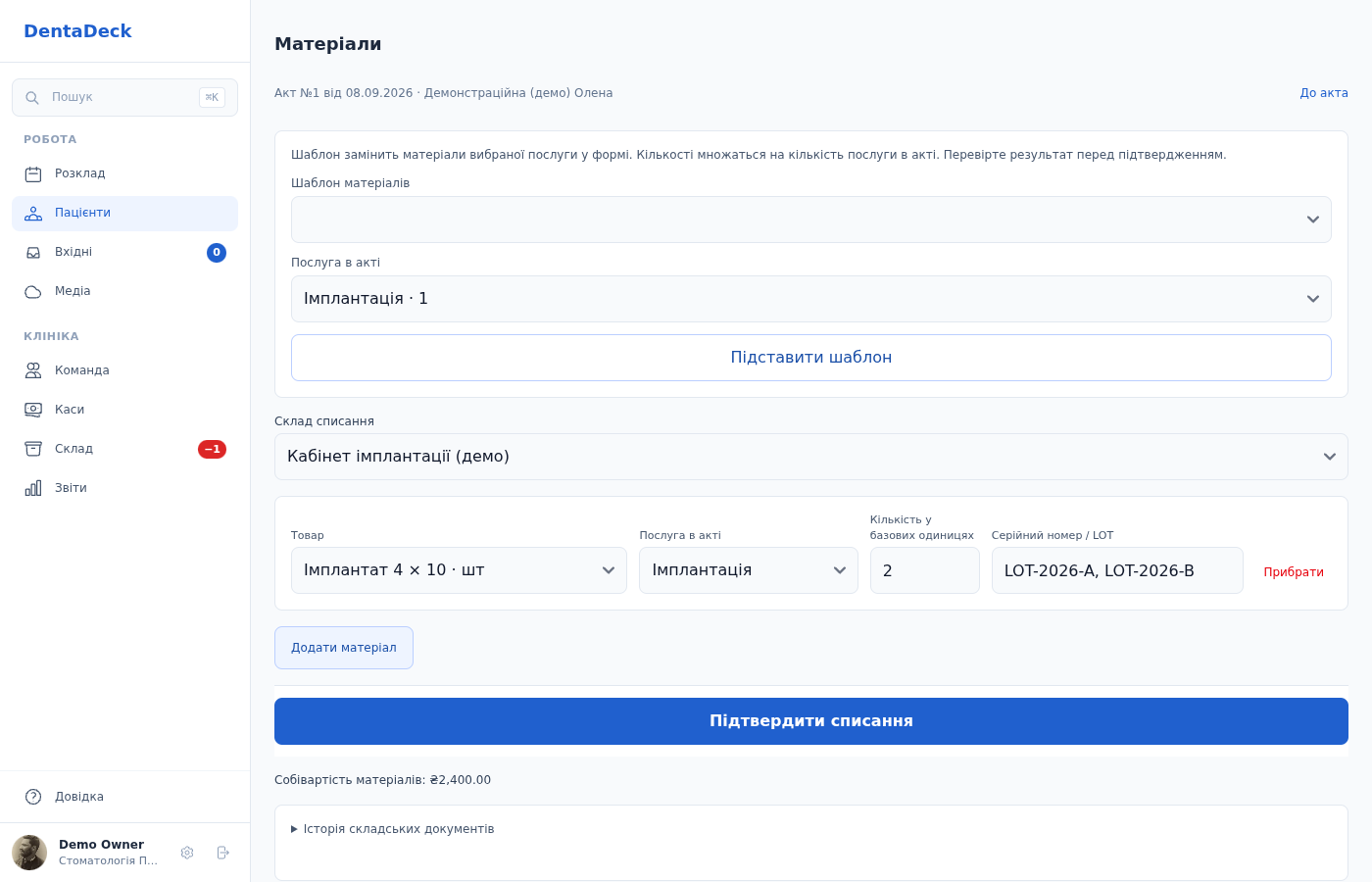1372x882 pixels.
Task: Click the Медіа cloud icon
Action: coord(33,292)
